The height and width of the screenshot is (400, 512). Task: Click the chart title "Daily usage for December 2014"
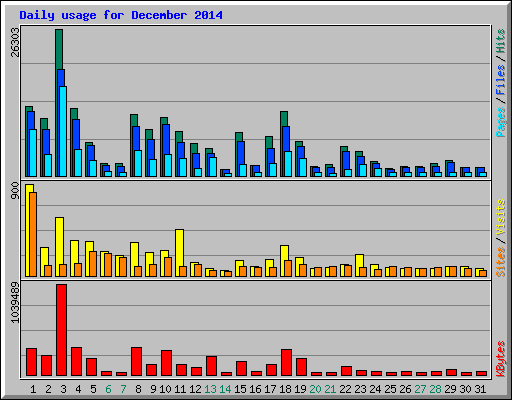[121, 15]
